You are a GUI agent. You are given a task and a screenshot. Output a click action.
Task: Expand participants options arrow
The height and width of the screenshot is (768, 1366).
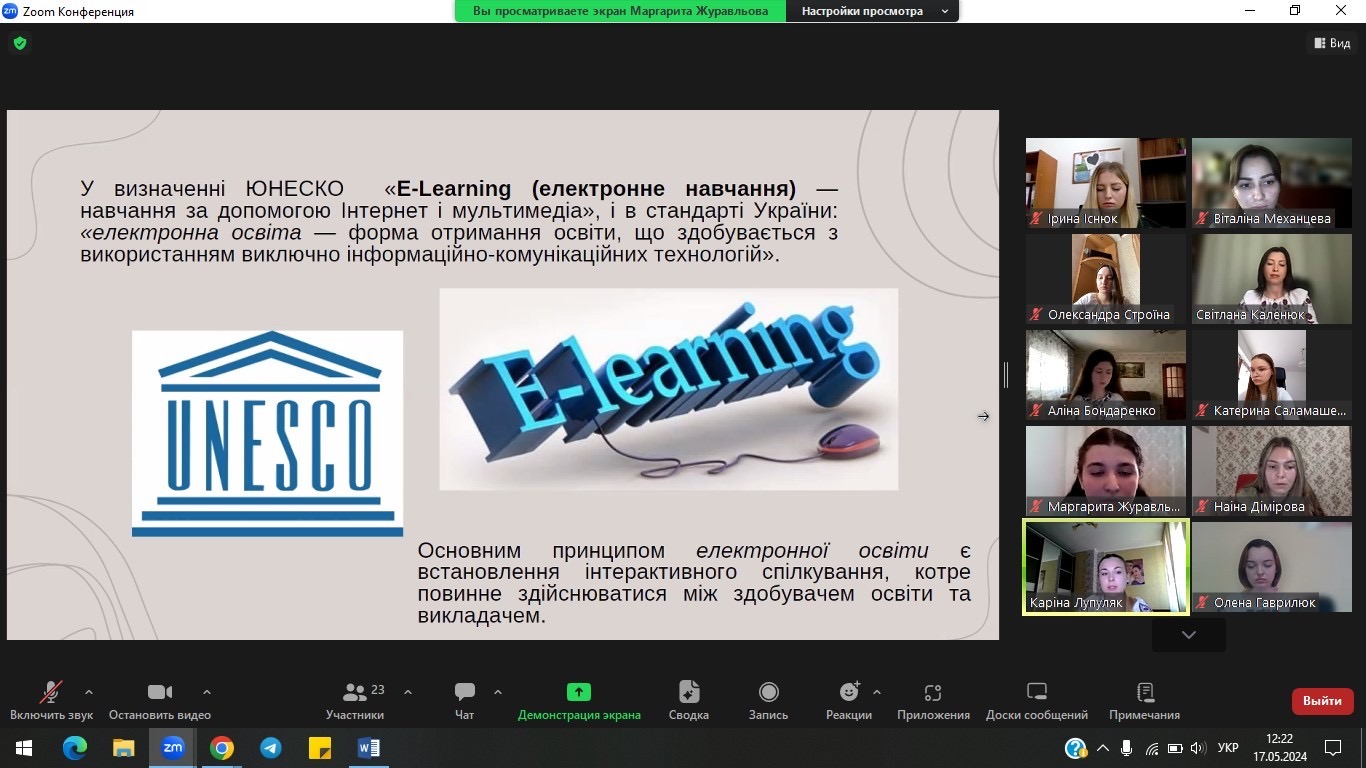pos(408,692)
